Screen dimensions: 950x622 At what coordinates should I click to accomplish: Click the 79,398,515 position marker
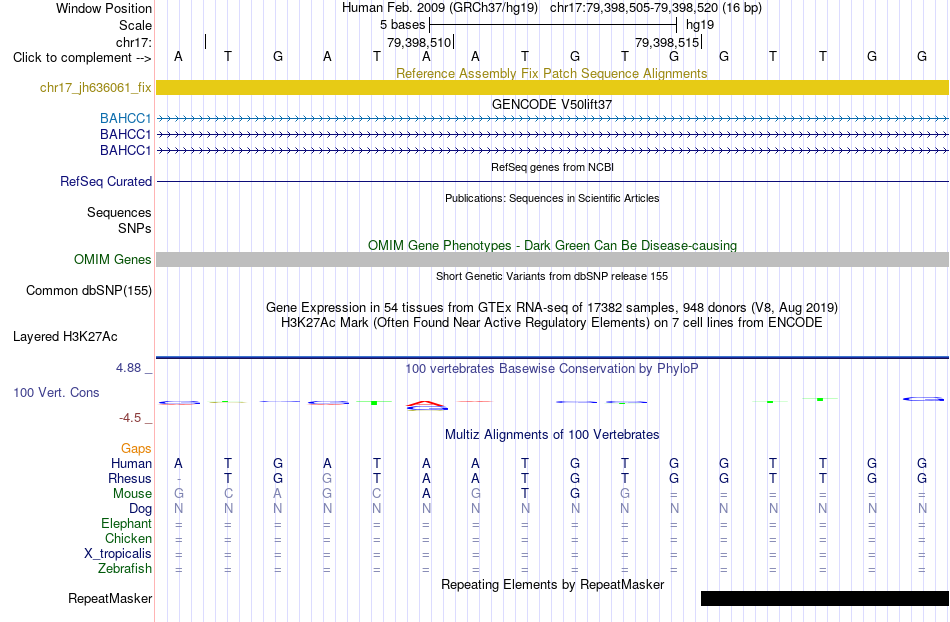(668, 42)
